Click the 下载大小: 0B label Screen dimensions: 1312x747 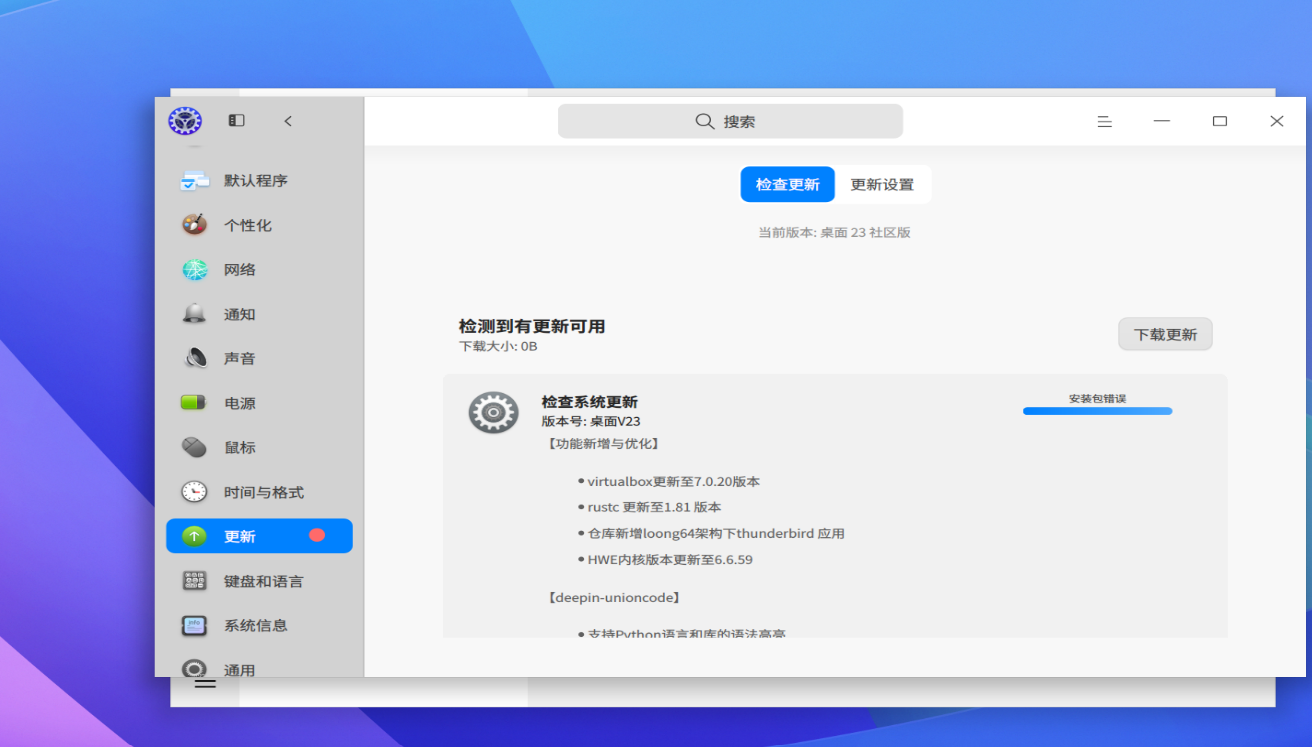(x=498, y=346)
